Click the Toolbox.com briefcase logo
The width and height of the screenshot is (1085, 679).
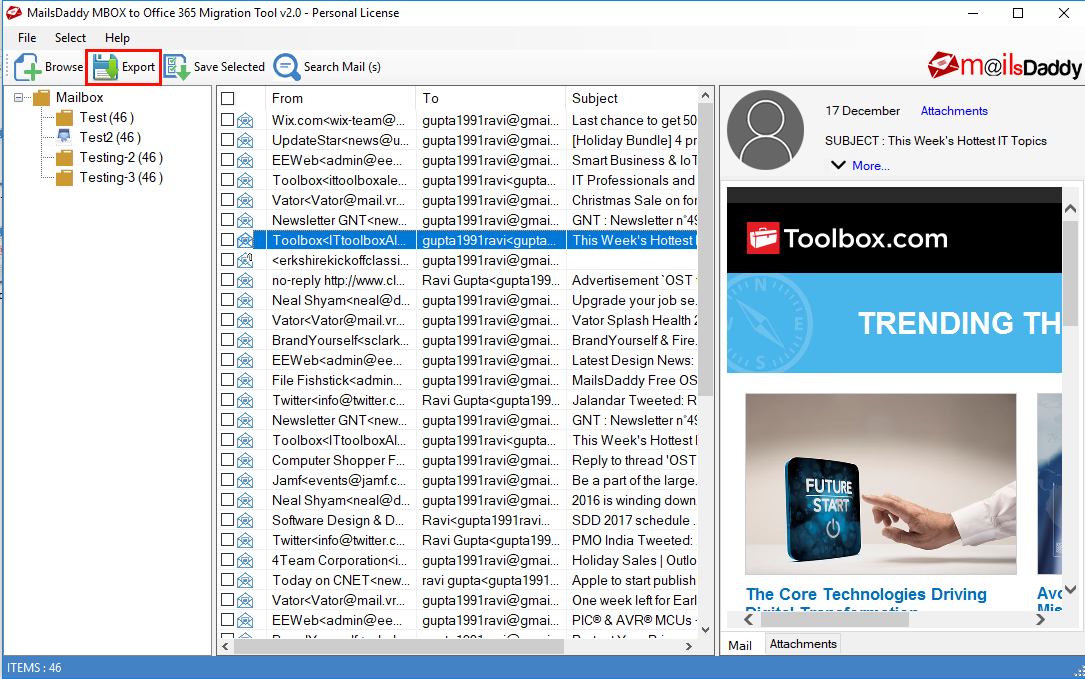coord(763,238)
